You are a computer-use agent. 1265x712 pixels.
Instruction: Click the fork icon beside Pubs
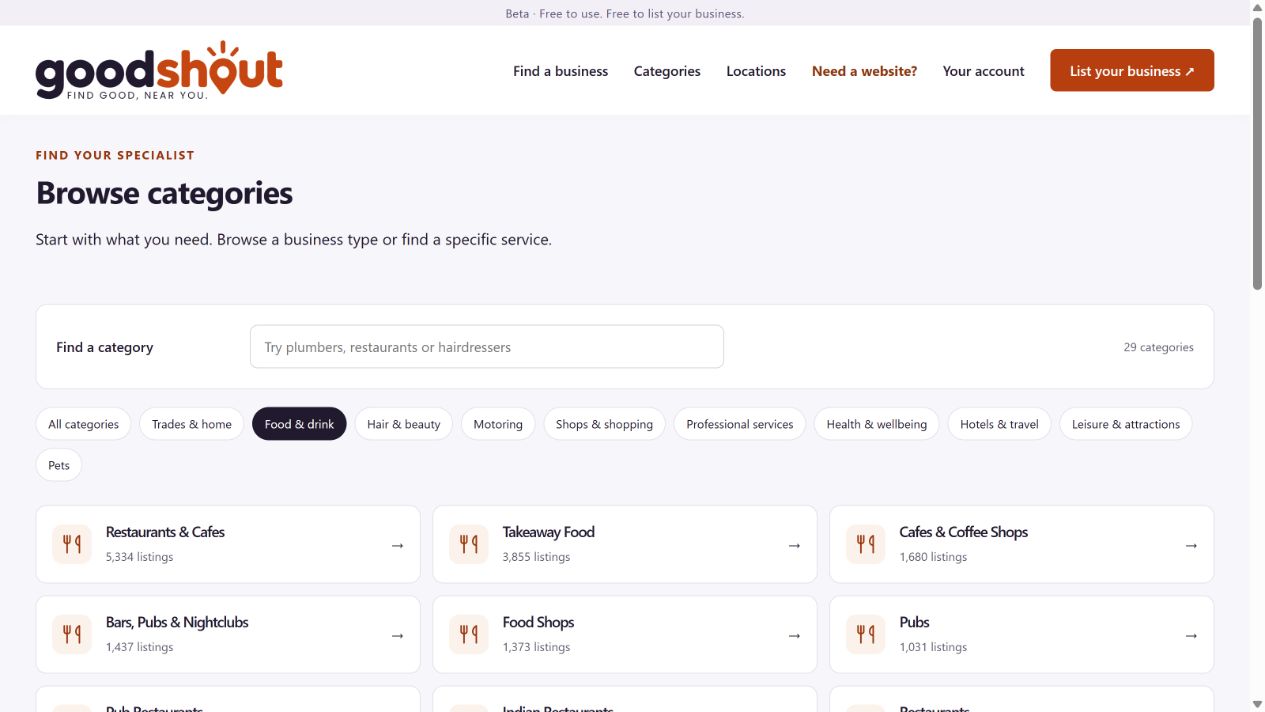[866, 634]
